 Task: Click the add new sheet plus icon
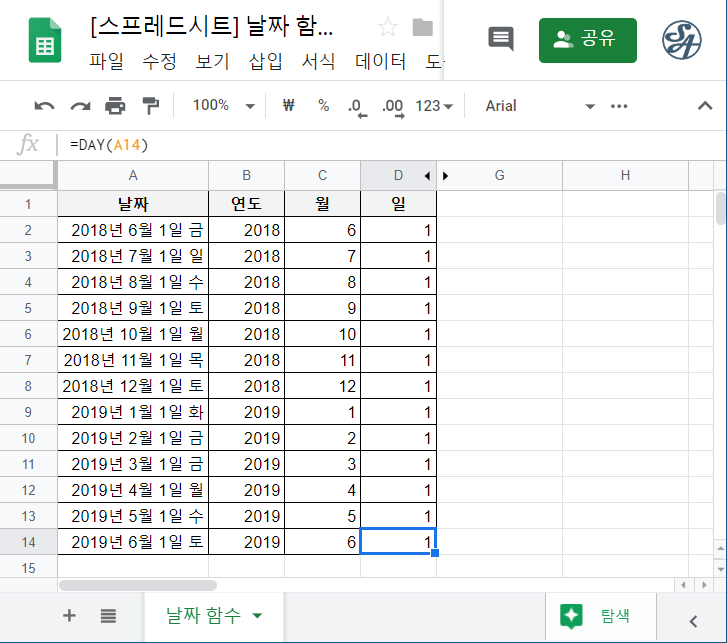[69, 616]
